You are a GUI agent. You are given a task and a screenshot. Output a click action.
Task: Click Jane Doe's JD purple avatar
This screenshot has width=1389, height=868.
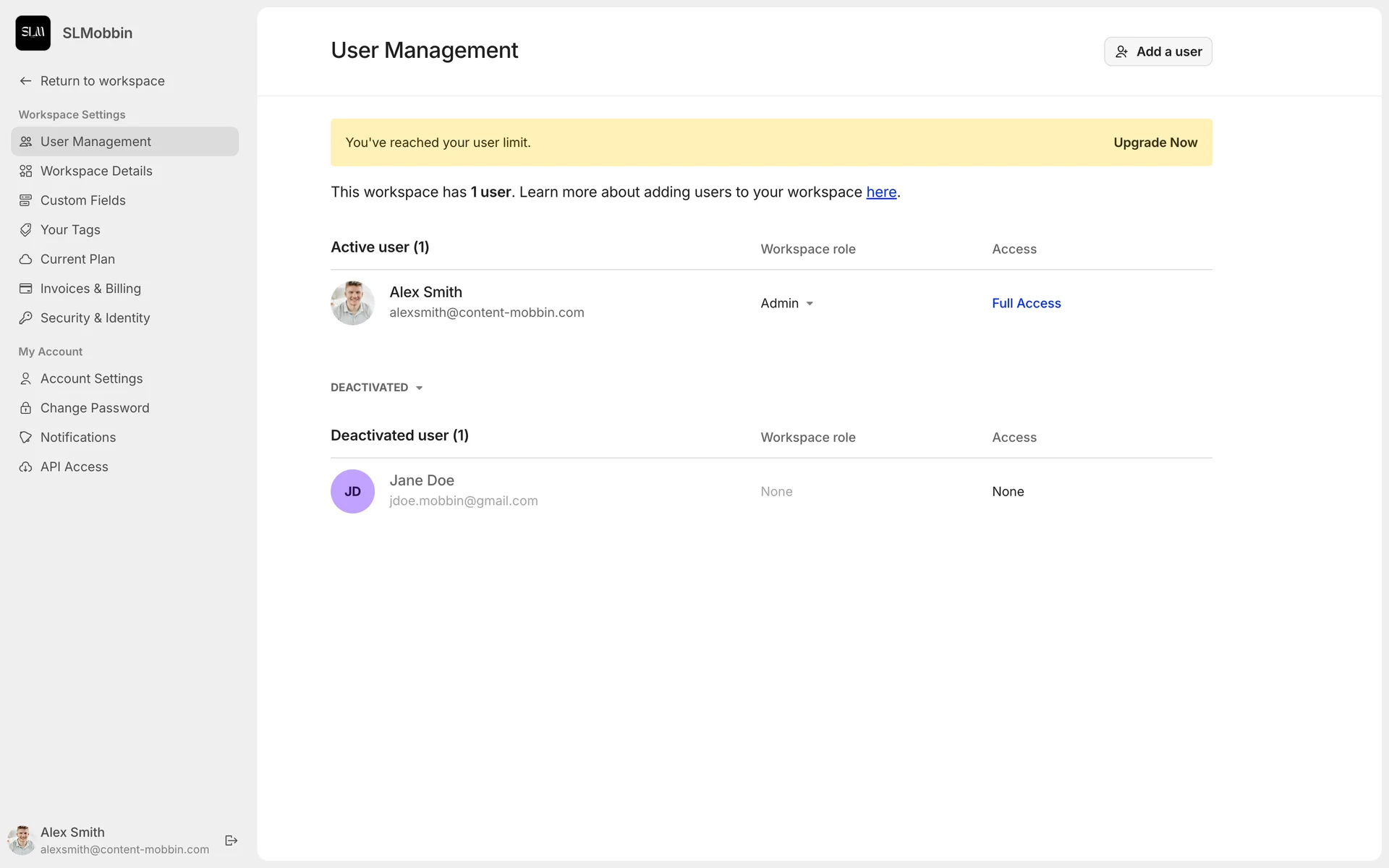352,491
